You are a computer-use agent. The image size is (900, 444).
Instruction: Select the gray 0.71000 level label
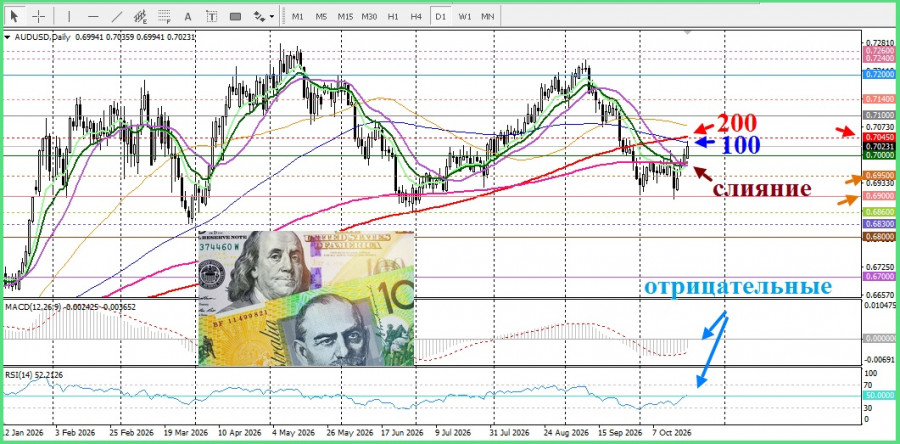pos(879,115)
